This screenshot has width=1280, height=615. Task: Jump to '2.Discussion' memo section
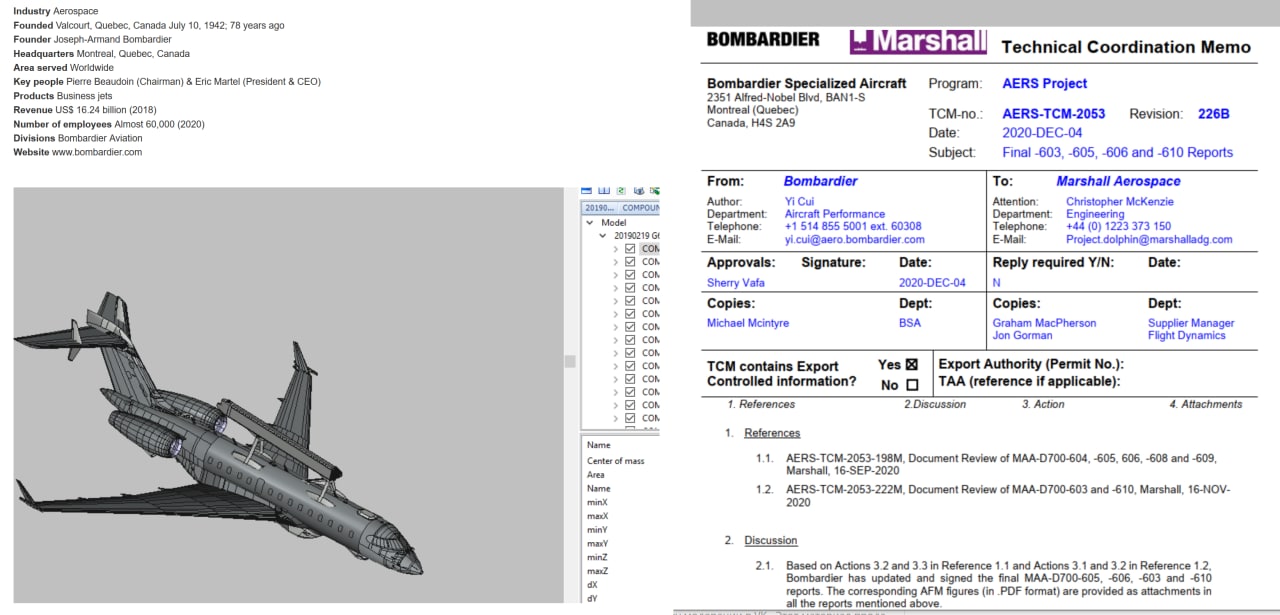935,404
